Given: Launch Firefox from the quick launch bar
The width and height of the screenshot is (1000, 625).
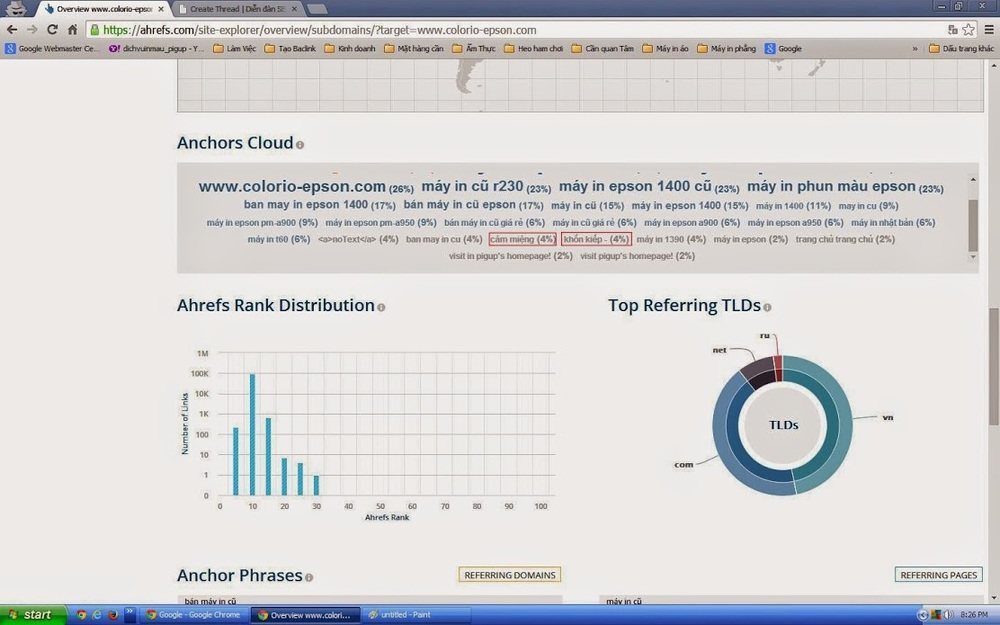Looking at the screenshot, I should (x=113, y=615).
